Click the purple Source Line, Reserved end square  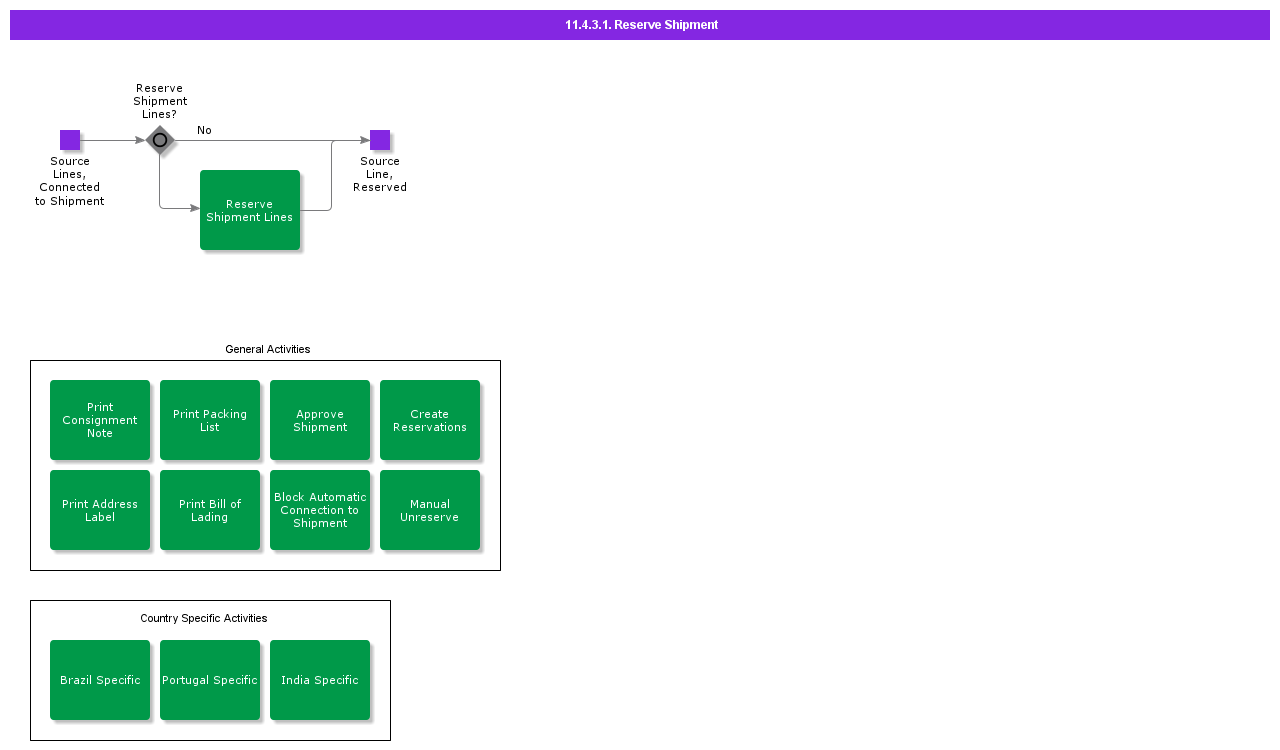380,140
